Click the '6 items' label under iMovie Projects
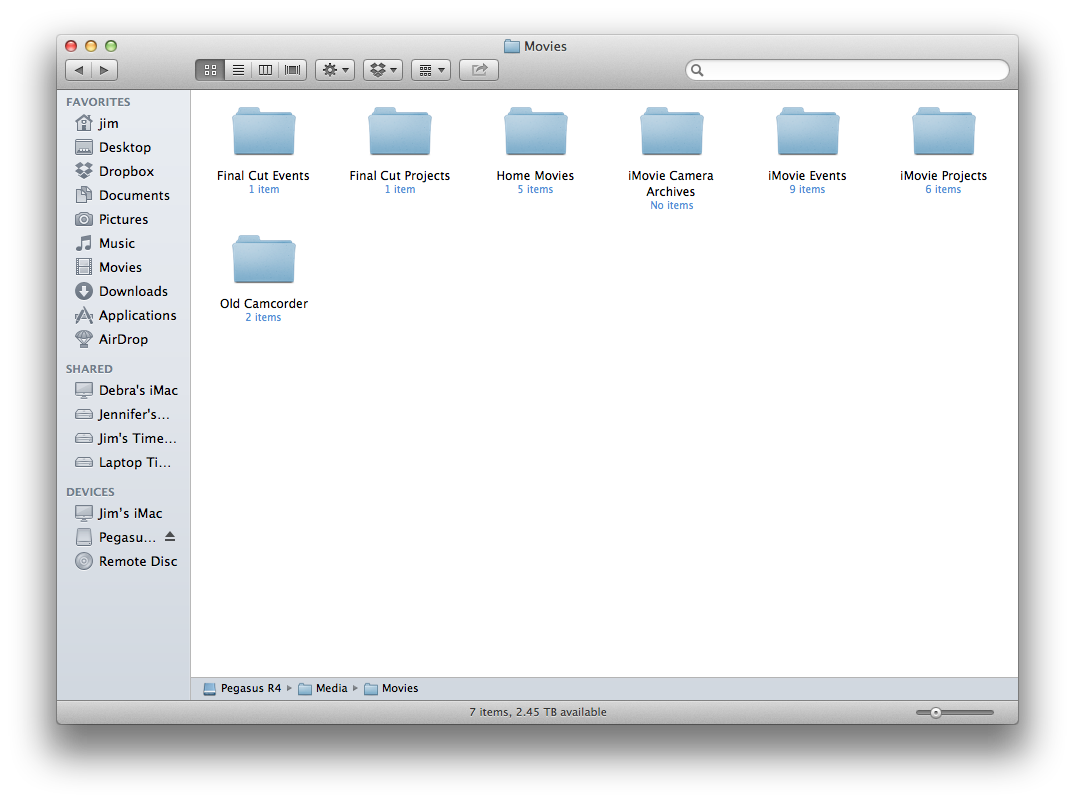1075x803 pixels. point(943,189)
